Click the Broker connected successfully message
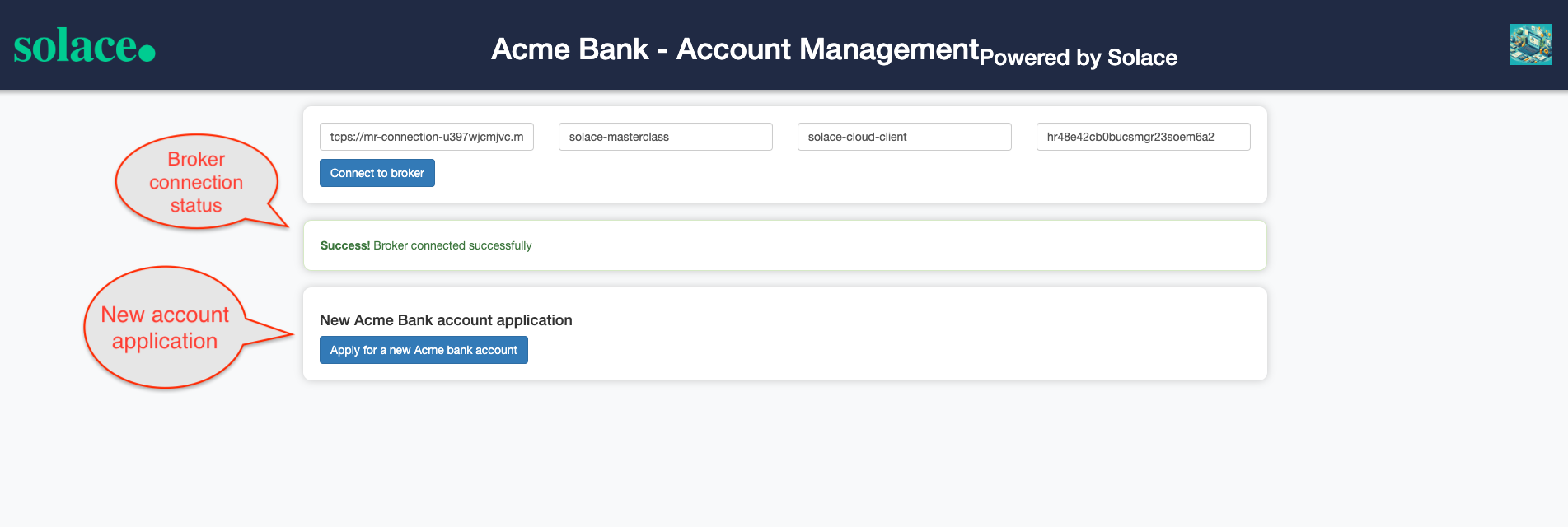 pos(452,245)
